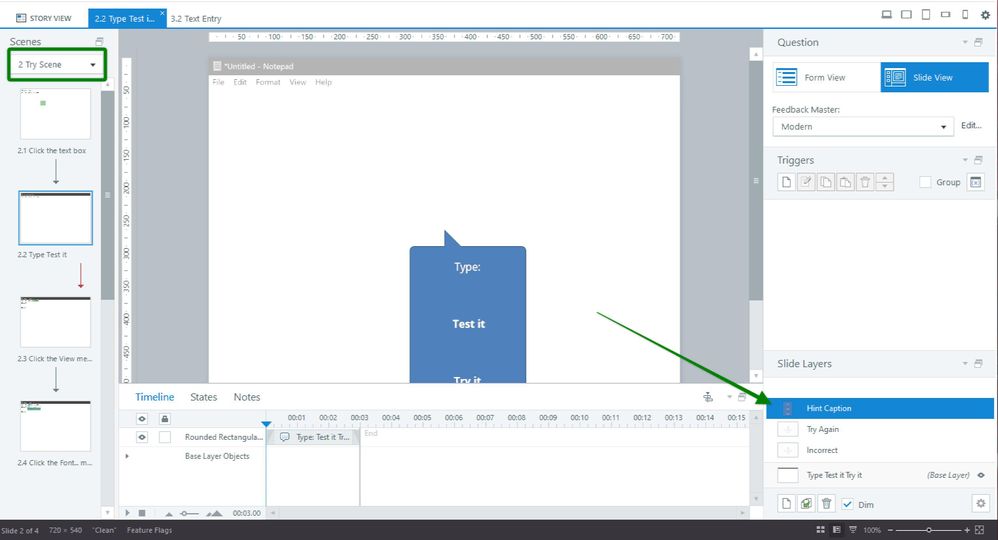Adjust the status bar zoom slider
The height and width of the screenshot is (540, 998).
[x=929, y=530]
